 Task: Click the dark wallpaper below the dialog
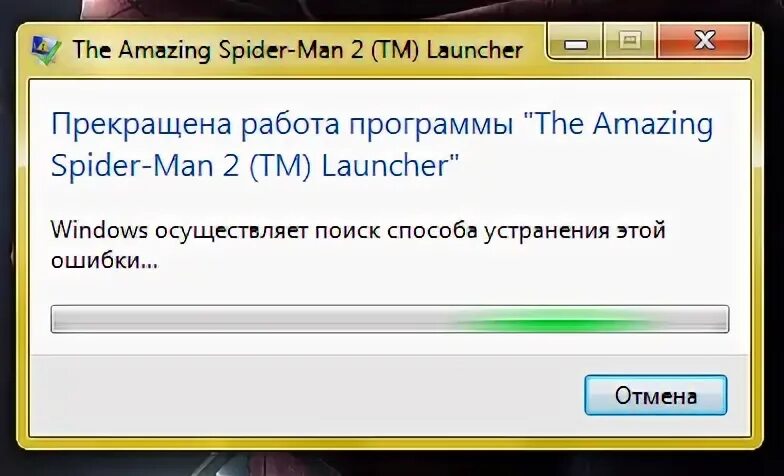click(390, 464)
